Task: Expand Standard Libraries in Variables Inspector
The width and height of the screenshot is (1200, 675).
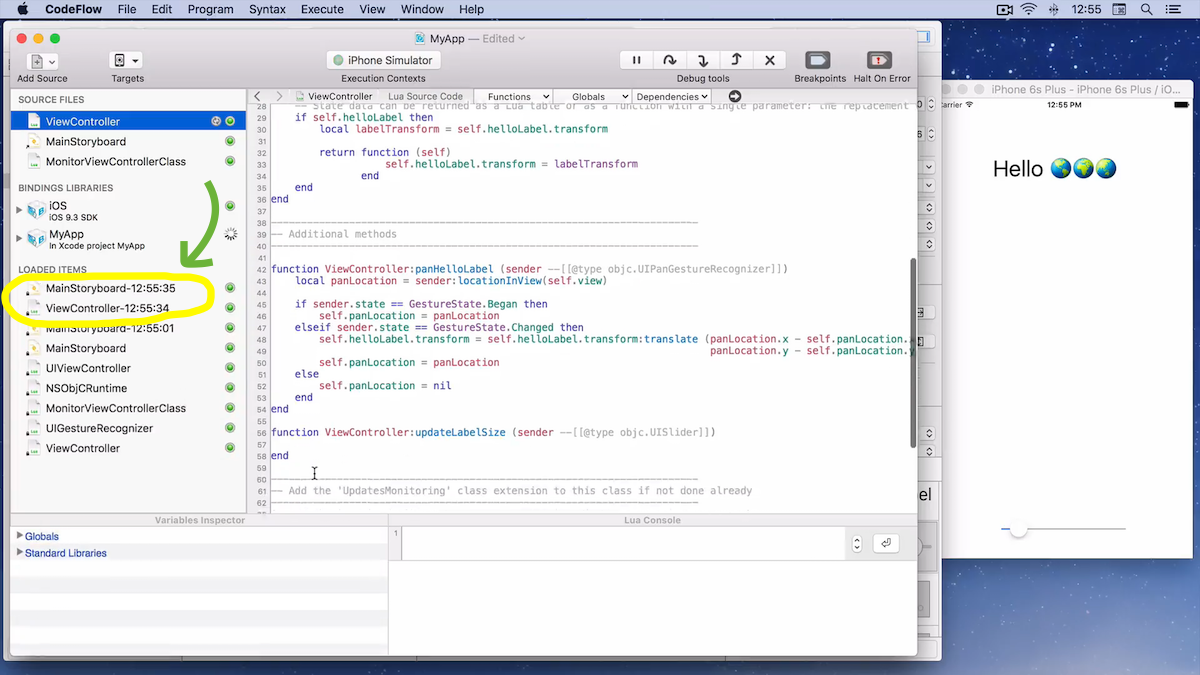Action: [x=20, y=552]
